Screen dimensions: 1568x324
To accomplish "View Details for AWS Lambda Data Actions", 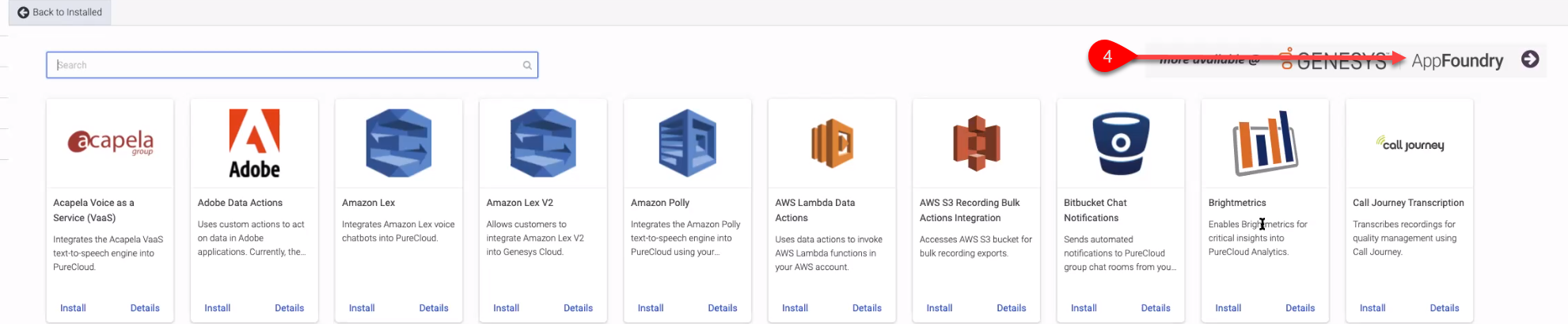I will [x=868, y=308].
